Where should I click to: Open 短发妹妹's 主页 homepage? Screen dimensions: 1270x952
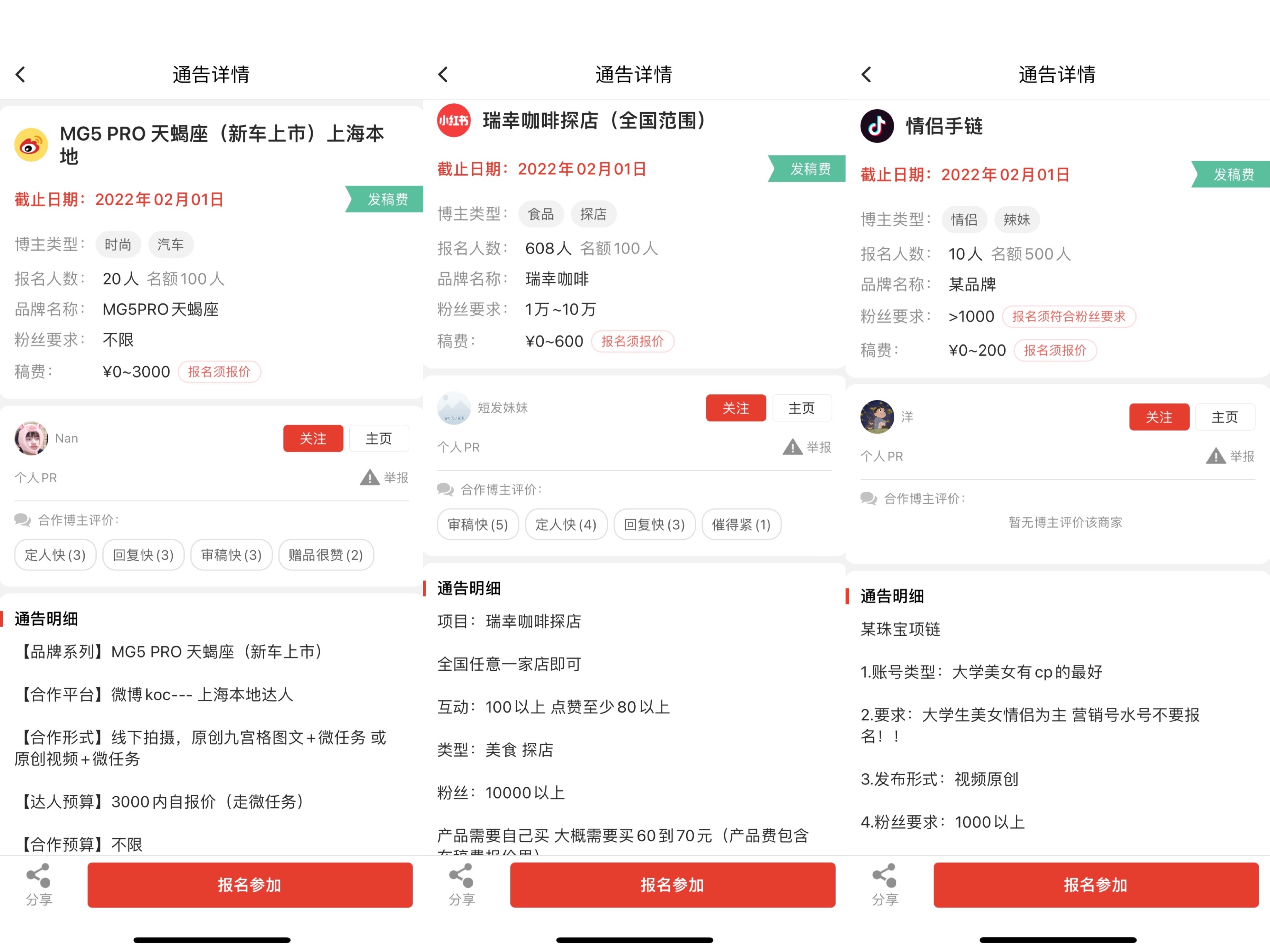click(802, 408)
